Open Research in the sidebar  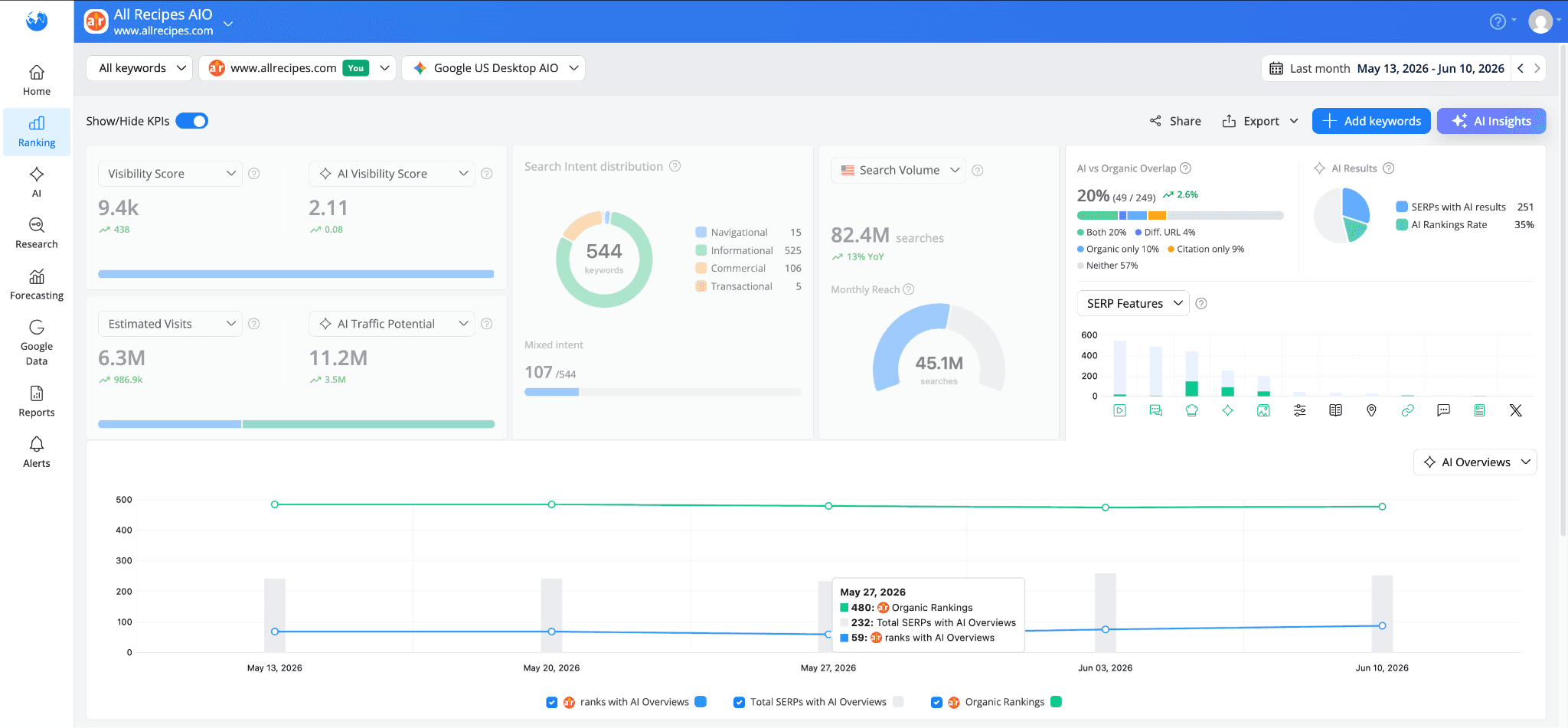coord(37,233)
